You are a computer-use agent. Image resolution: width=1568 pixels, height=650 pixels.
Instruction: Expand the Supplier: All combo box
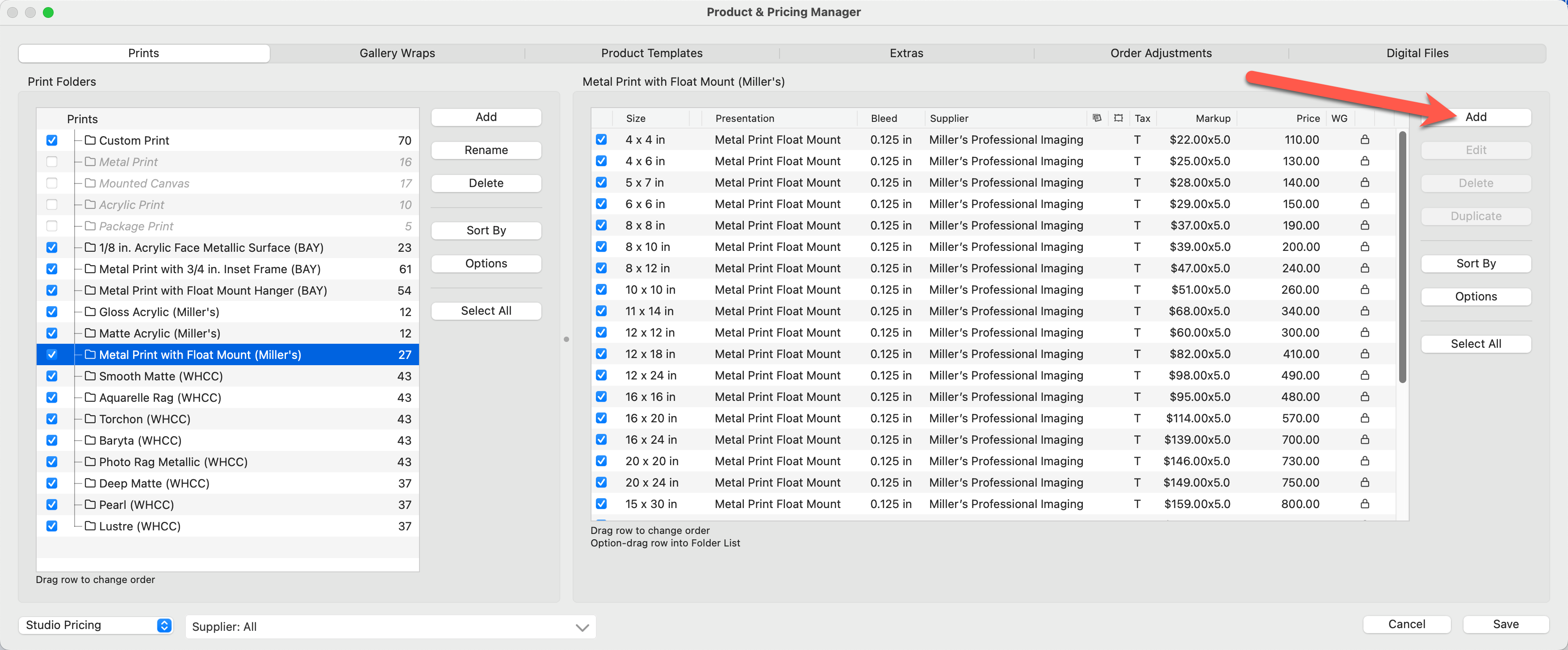point(582,627)
